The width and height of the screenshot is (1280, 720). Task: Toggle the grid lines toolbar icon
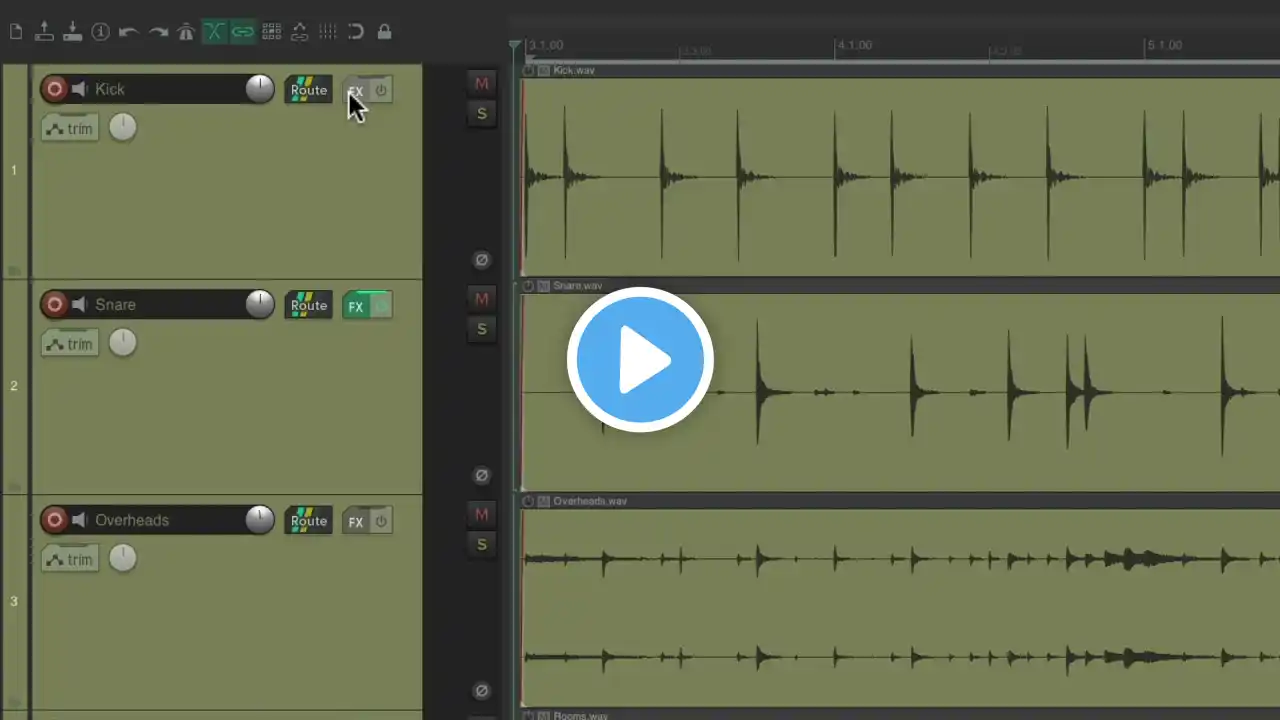click(327, 32)
